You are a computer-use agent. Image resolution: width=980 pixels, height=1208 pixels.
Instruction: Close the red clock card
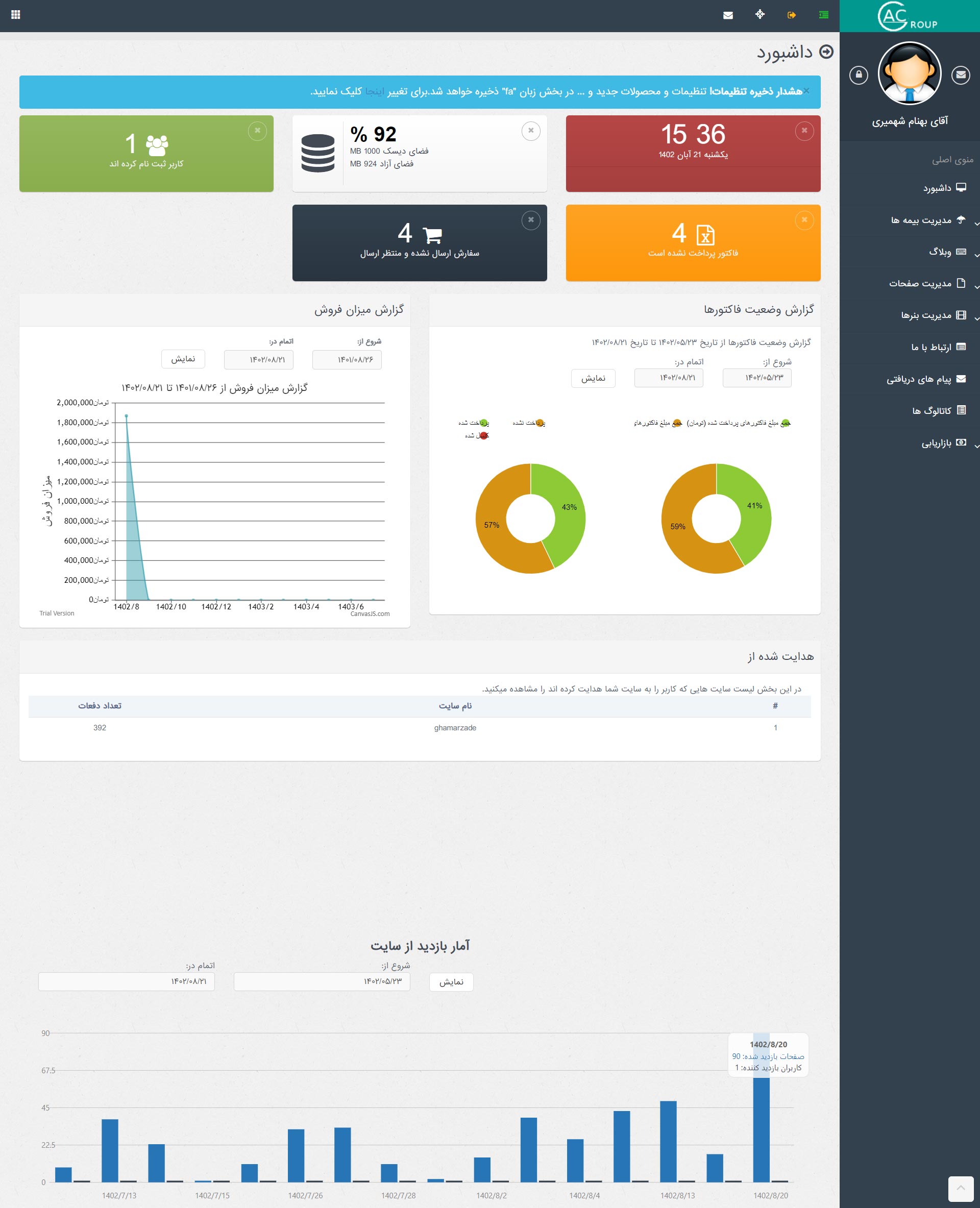click(804, 131)
